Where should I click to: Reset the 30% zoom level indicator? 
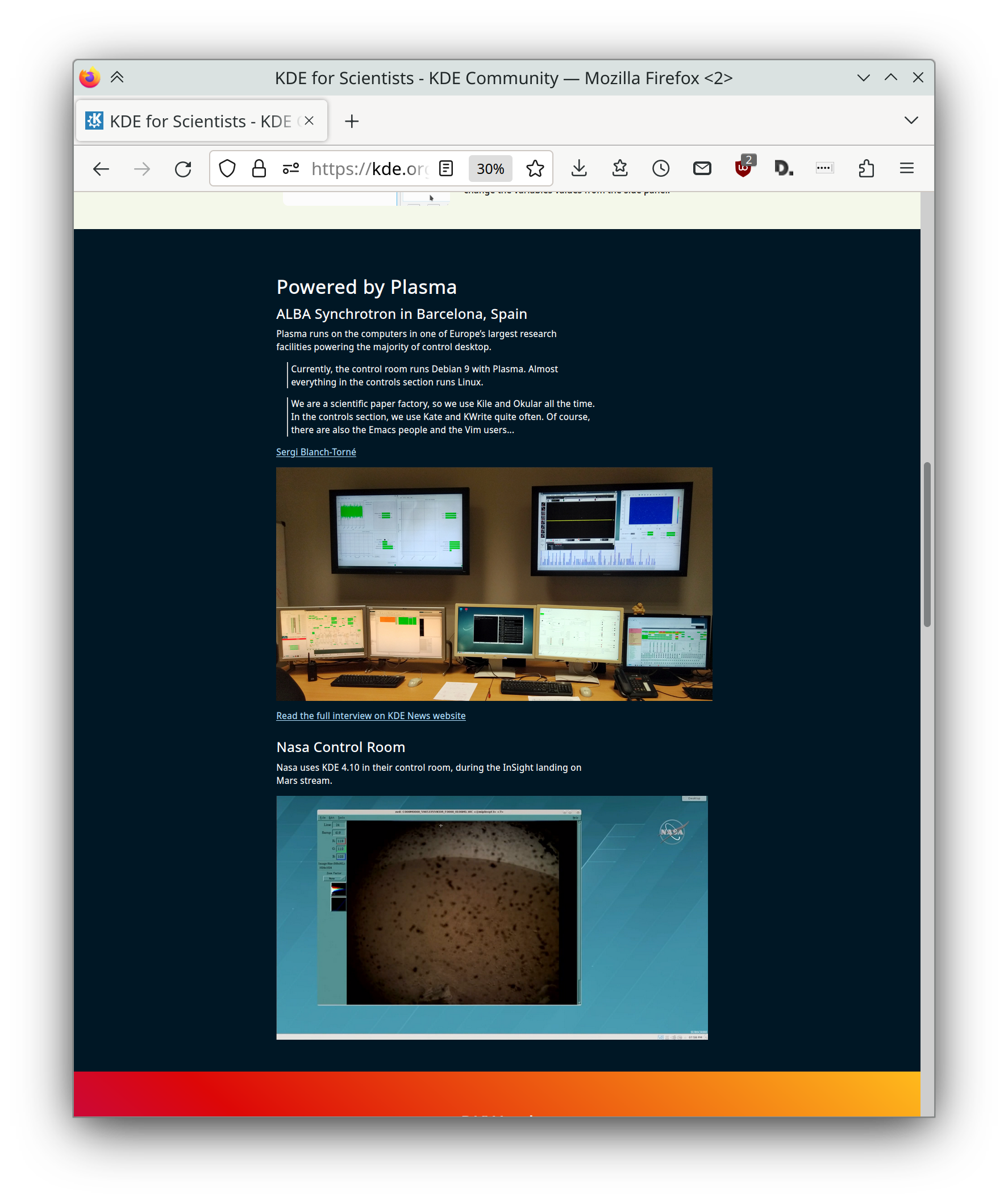click(490, 169)
